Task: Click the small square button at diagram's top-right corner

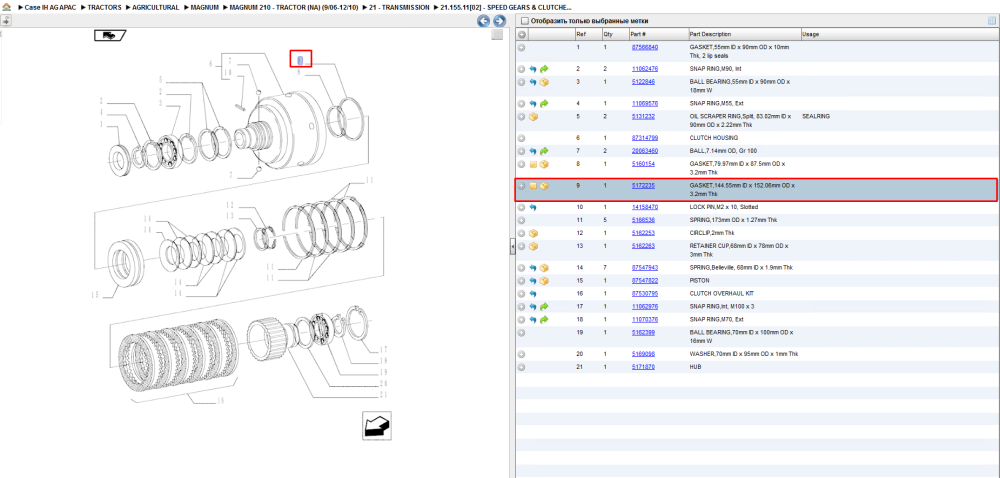Action: click(497, 36)
